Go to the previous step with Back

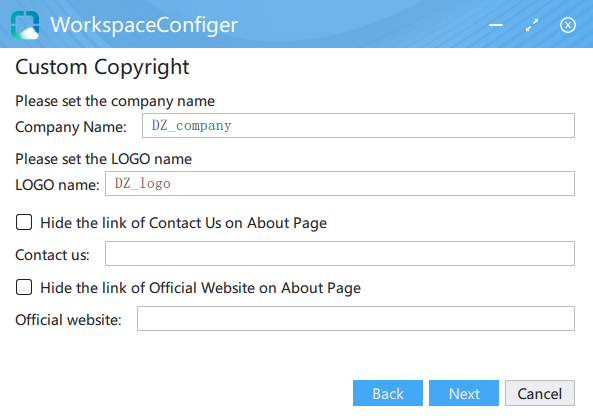click(388, 393)
